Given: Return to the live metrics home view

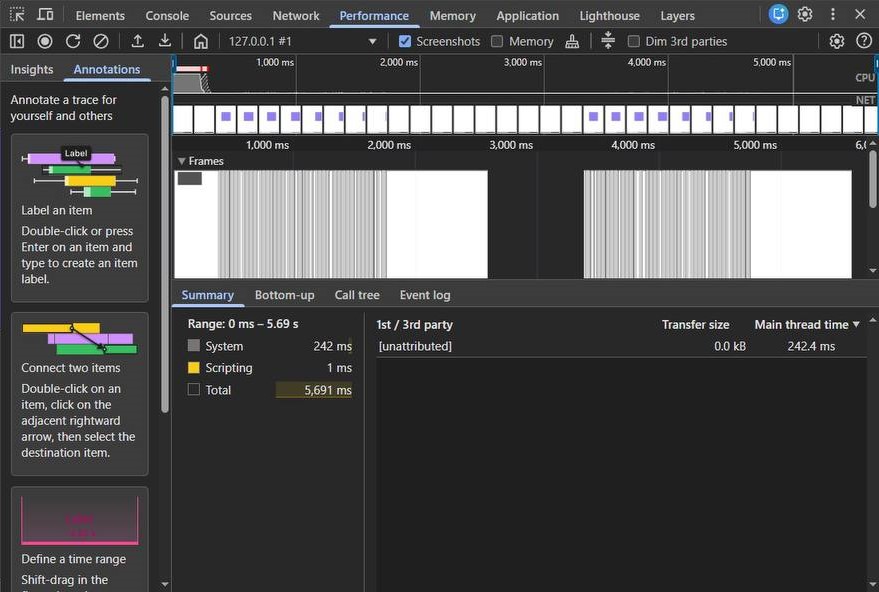Looking at the screenshot, I should point(202,41).
